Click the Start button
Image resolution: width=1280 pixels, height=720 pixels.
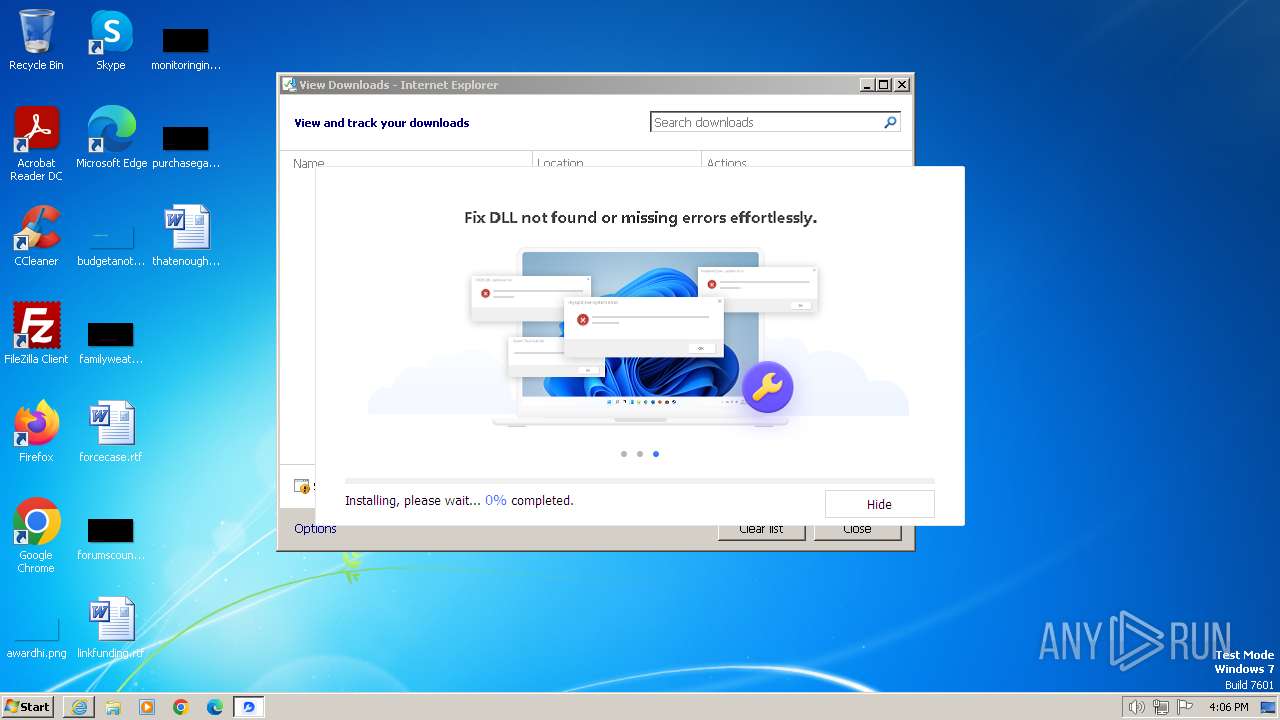click(x=28, y=706)
